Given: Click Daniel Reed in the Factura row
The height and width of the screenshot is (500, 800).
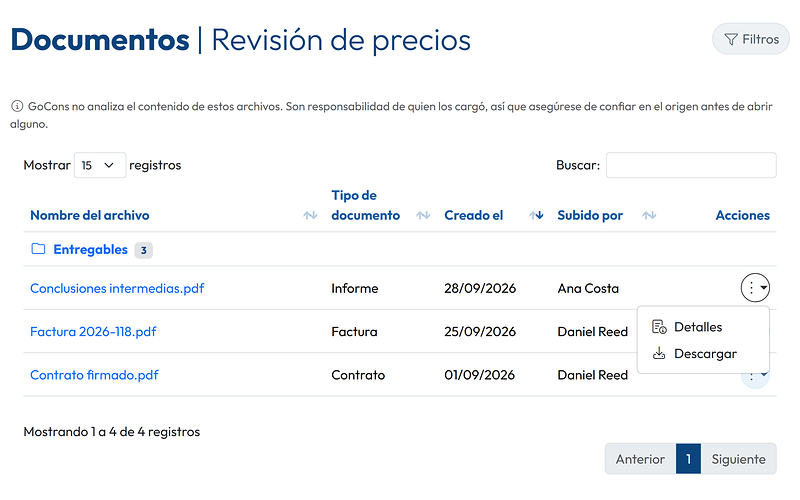Looking at the screenshot, I should coord(592,332).
